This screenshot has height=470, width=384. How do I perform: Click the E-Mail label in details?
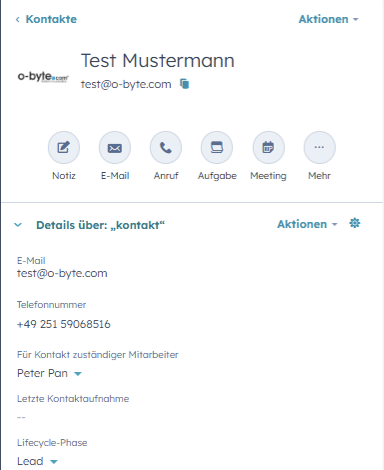(31, 261)
